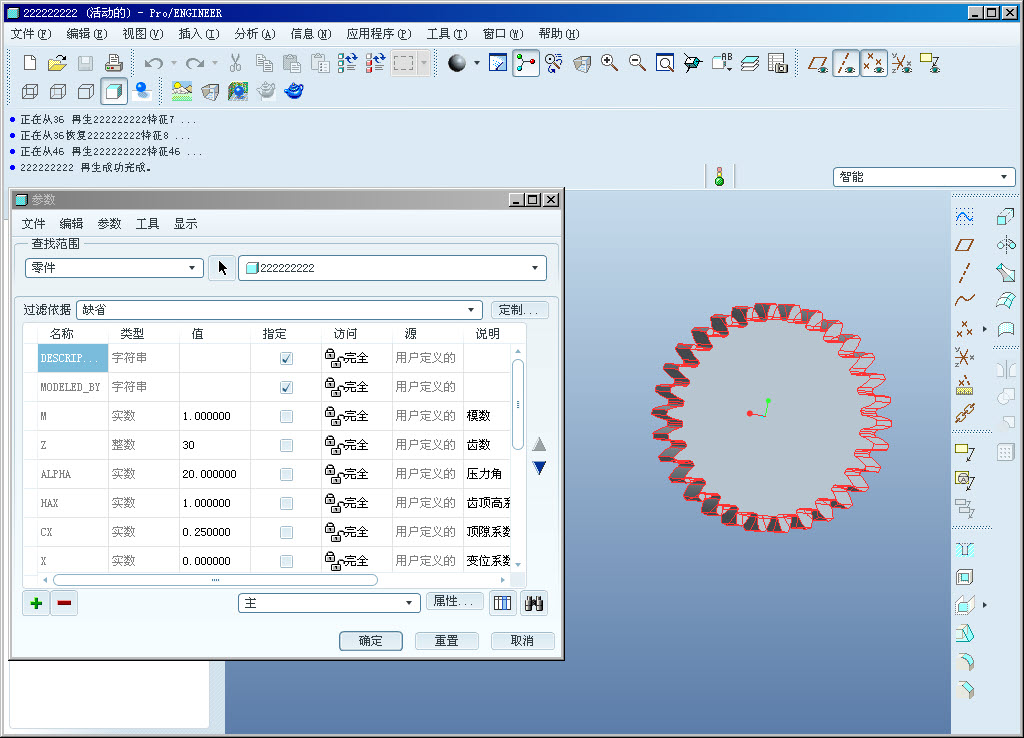This screenshot has width=1024, height=738.
Task: Open file using folder icon
Action: pos(57,63)
